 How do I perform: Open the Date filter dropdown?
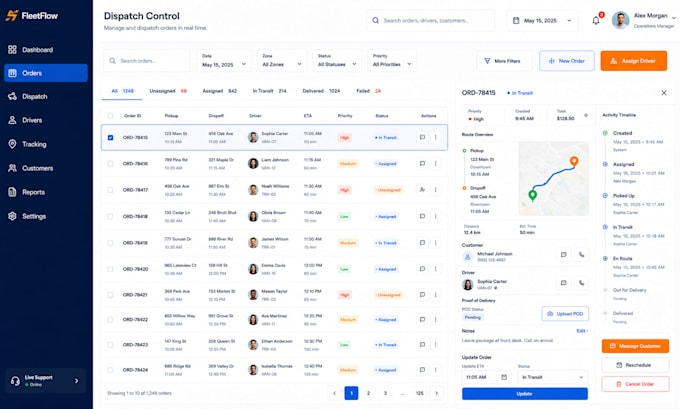224,61
